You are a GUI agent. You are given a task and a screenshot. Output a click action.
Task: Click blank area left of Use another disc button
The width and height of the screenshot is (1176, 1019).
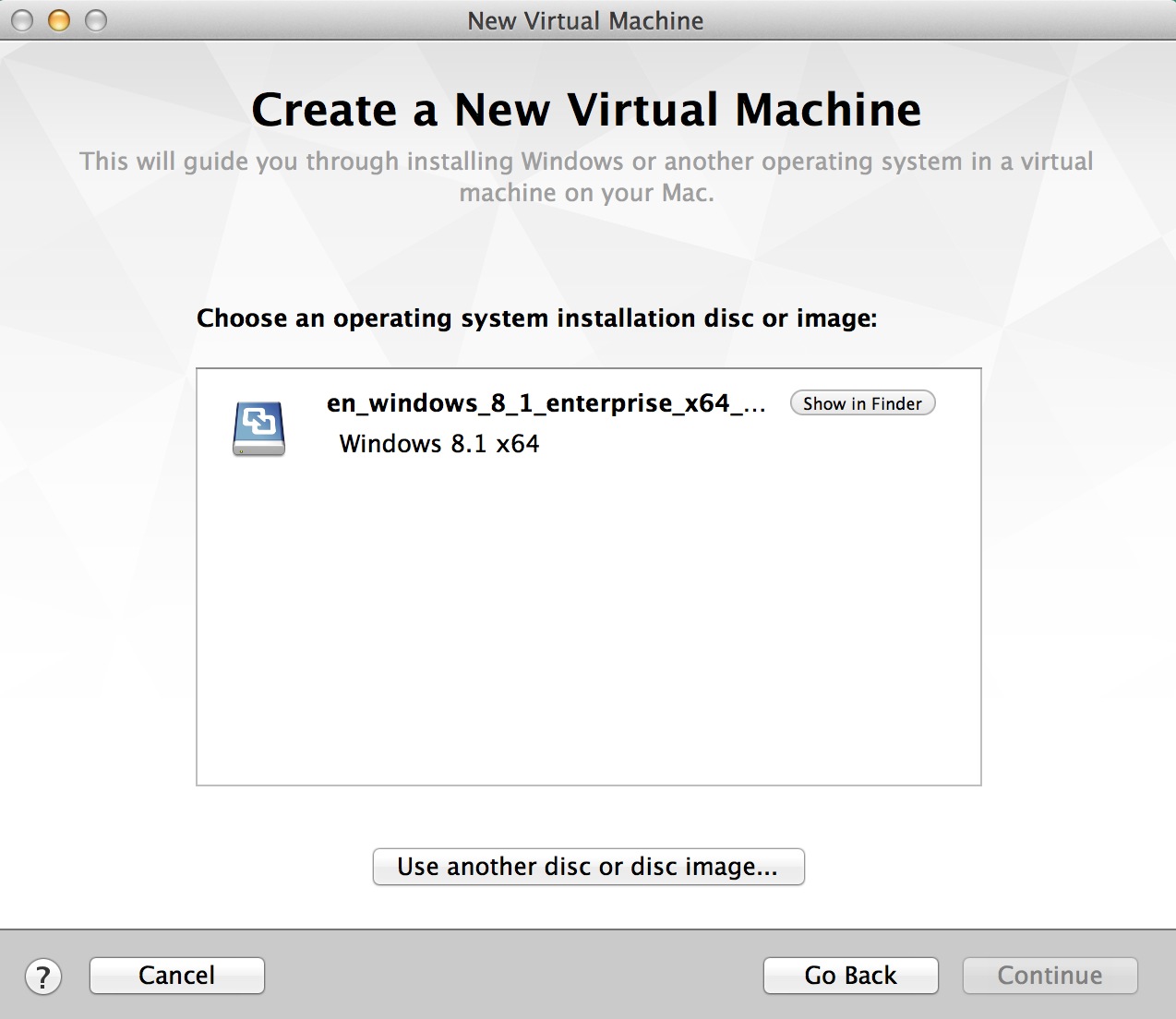click(x=231, y=867)
